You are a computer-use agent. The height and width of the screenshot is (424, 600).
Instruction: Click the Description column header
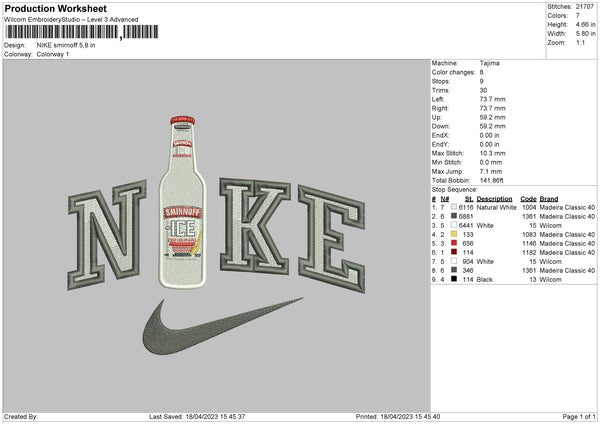coord(494,199)
